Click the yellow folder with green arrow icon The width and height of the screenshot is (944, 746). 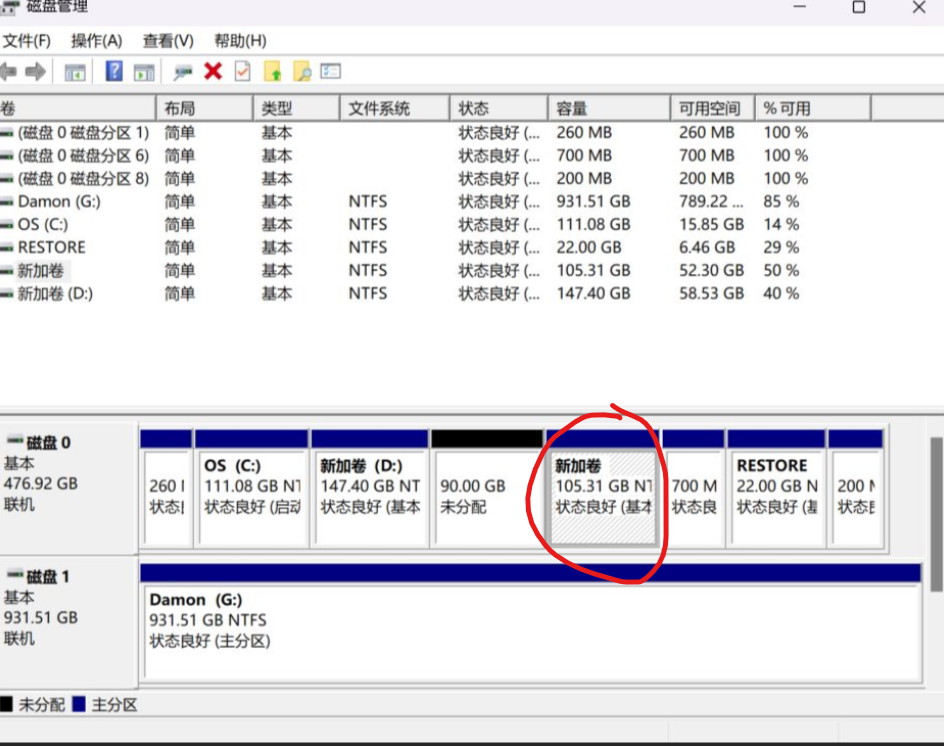point(273,71)
